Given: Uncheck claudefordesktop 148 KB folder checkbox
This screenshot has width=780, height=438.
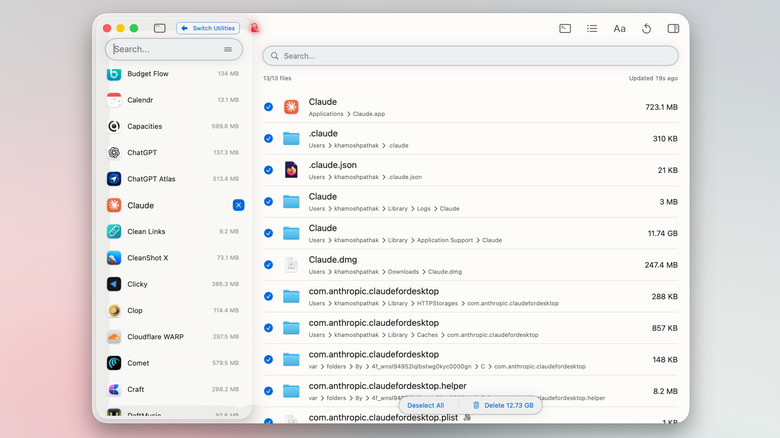Looking at the screenshot, I should pos(269,359).
